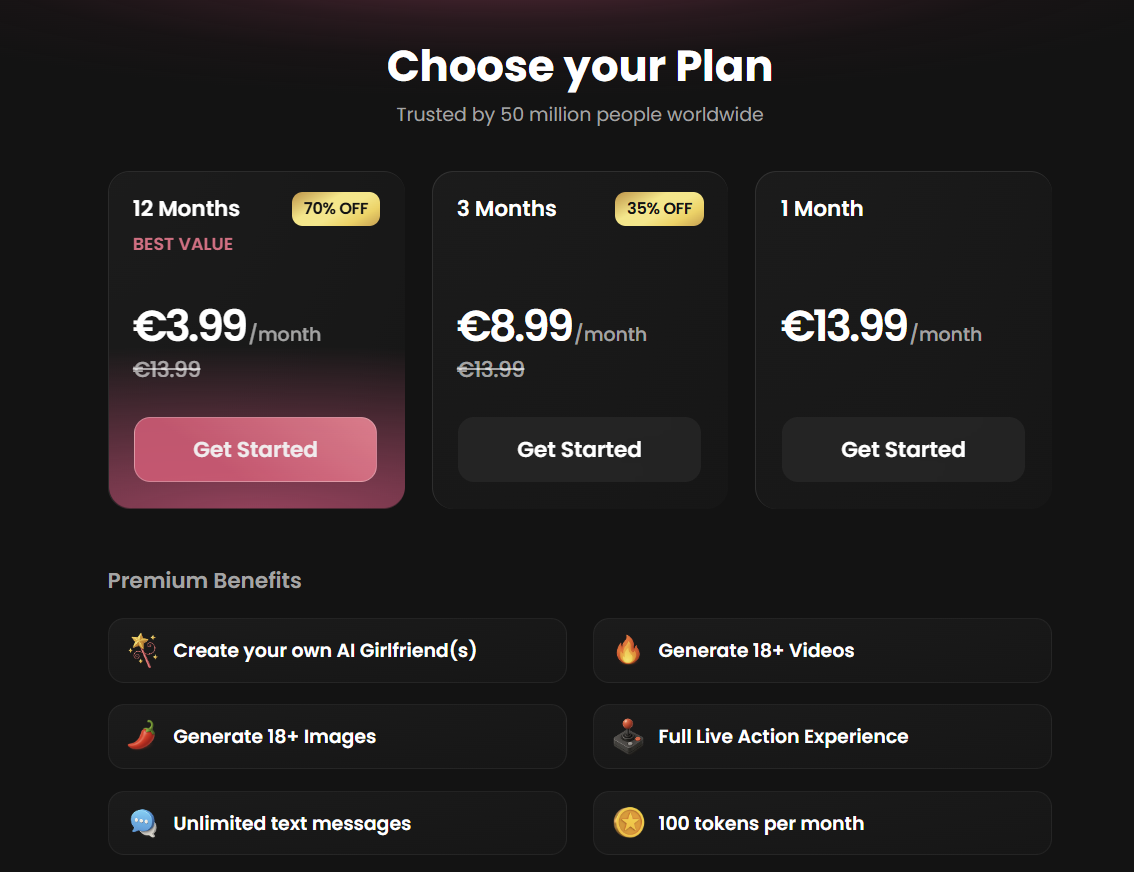Select the 3 Months plan title
This screenshot has width=1134, height=872.
[x=507, y=209]
